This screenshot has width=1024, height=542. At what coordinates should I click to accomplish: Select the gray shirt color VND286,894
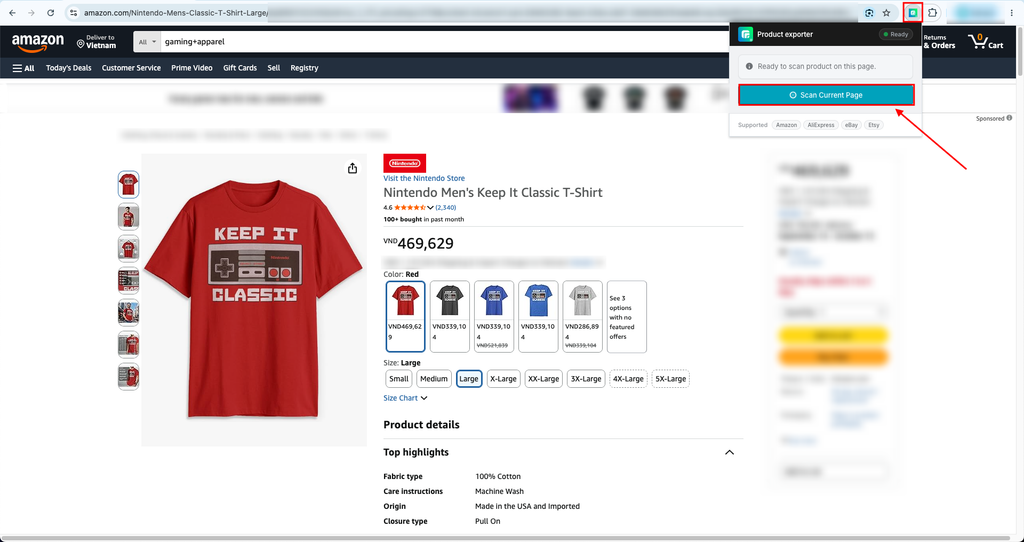coord(583,316)
